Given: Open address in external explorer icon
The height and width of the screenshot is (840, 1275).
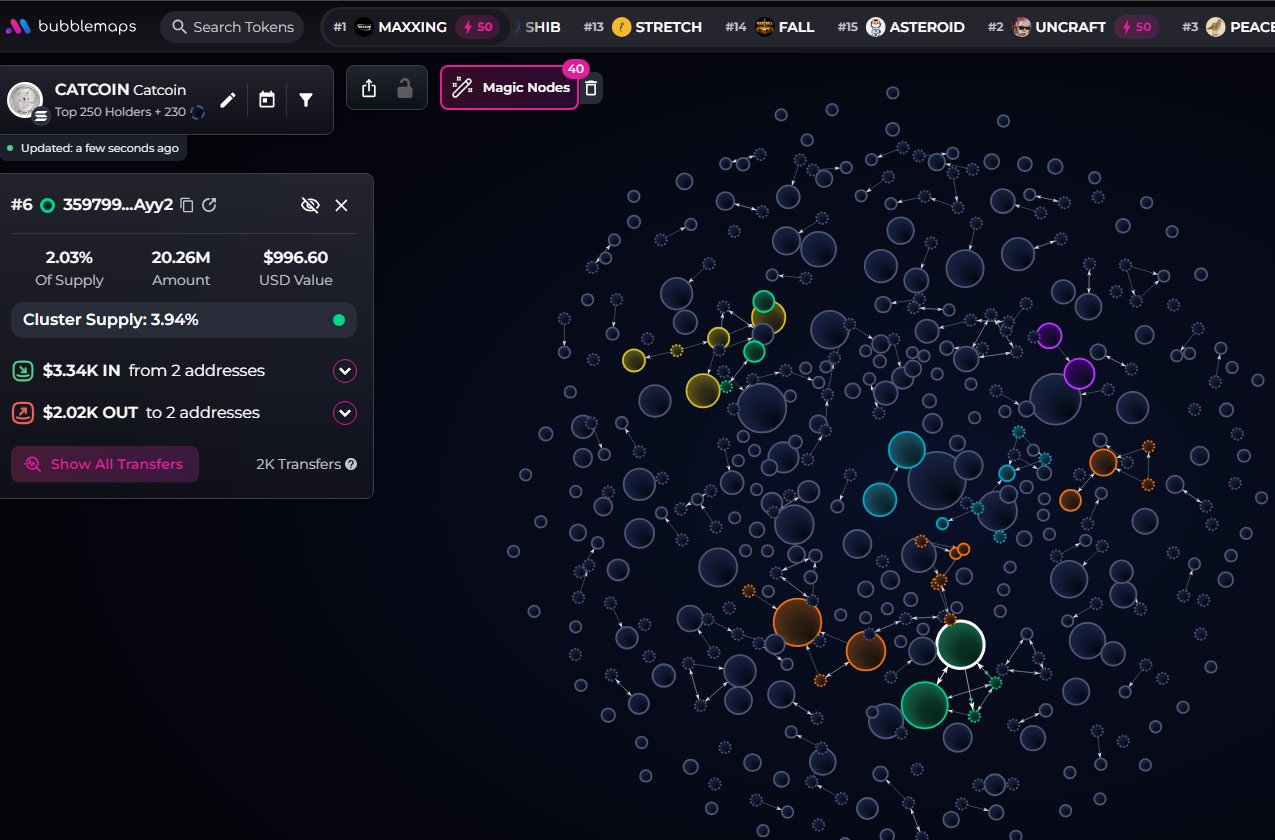Looking at the screenshot, I should (209, 205).
